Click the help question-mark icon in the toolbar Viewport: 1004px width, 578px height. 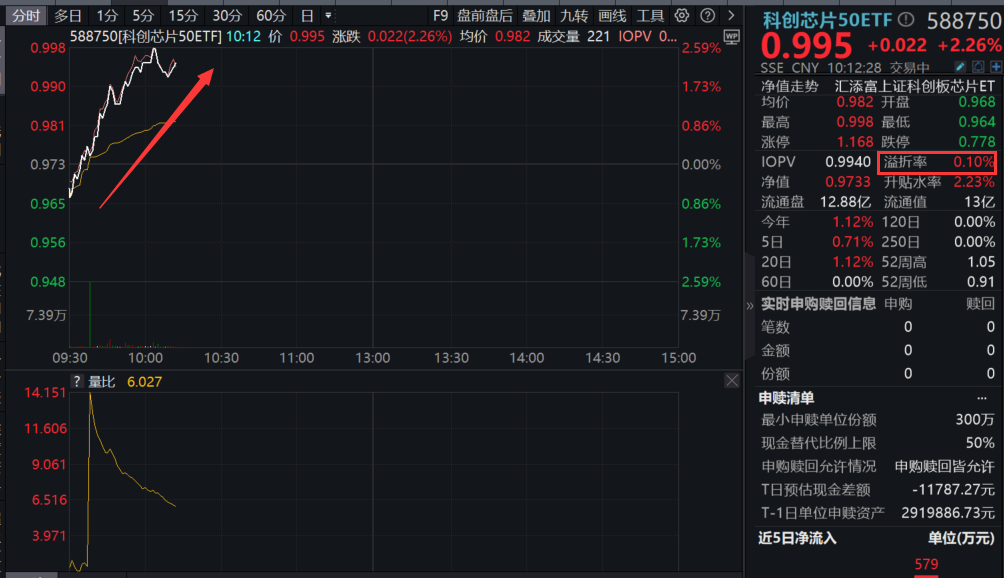pos(707,15)
